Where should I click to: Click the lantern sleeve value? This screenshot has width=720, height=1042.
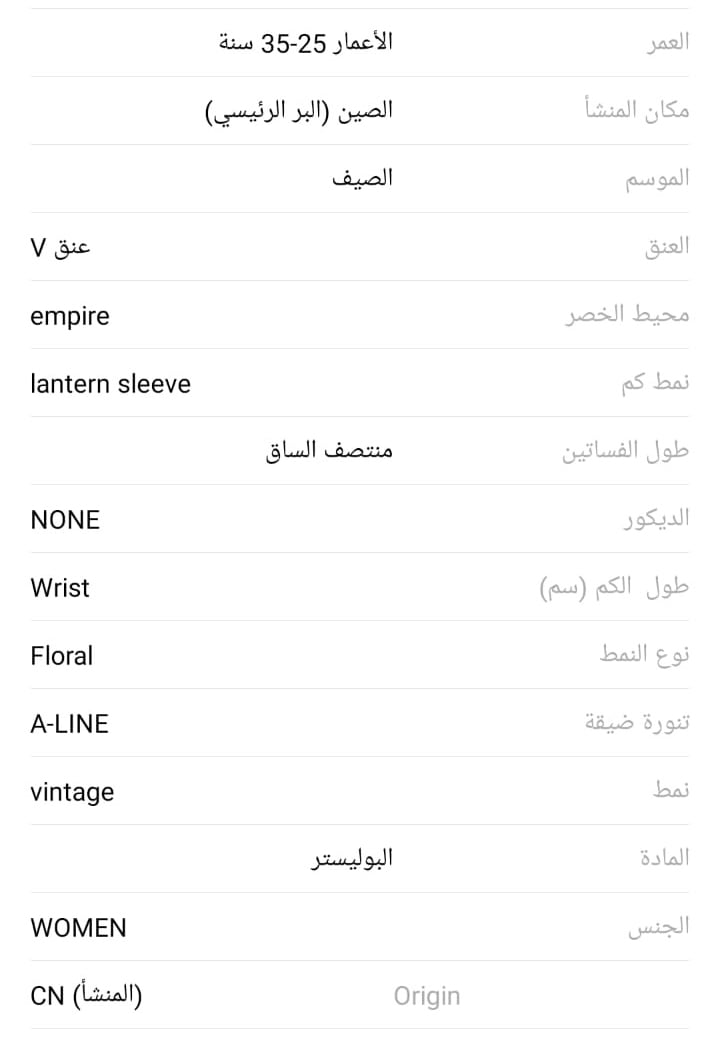110,384
